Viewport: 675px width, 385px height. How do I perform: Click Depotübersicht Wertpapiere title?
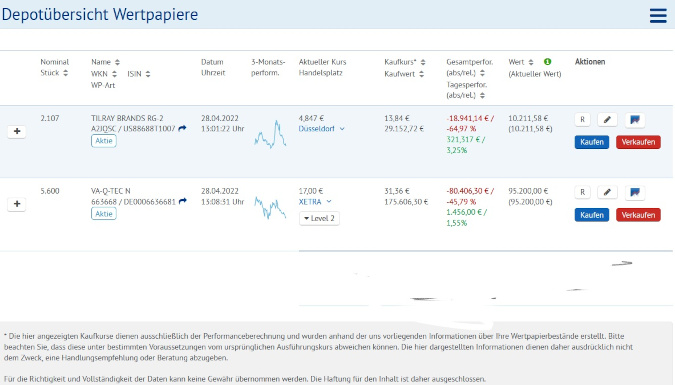tap(100, 15)
